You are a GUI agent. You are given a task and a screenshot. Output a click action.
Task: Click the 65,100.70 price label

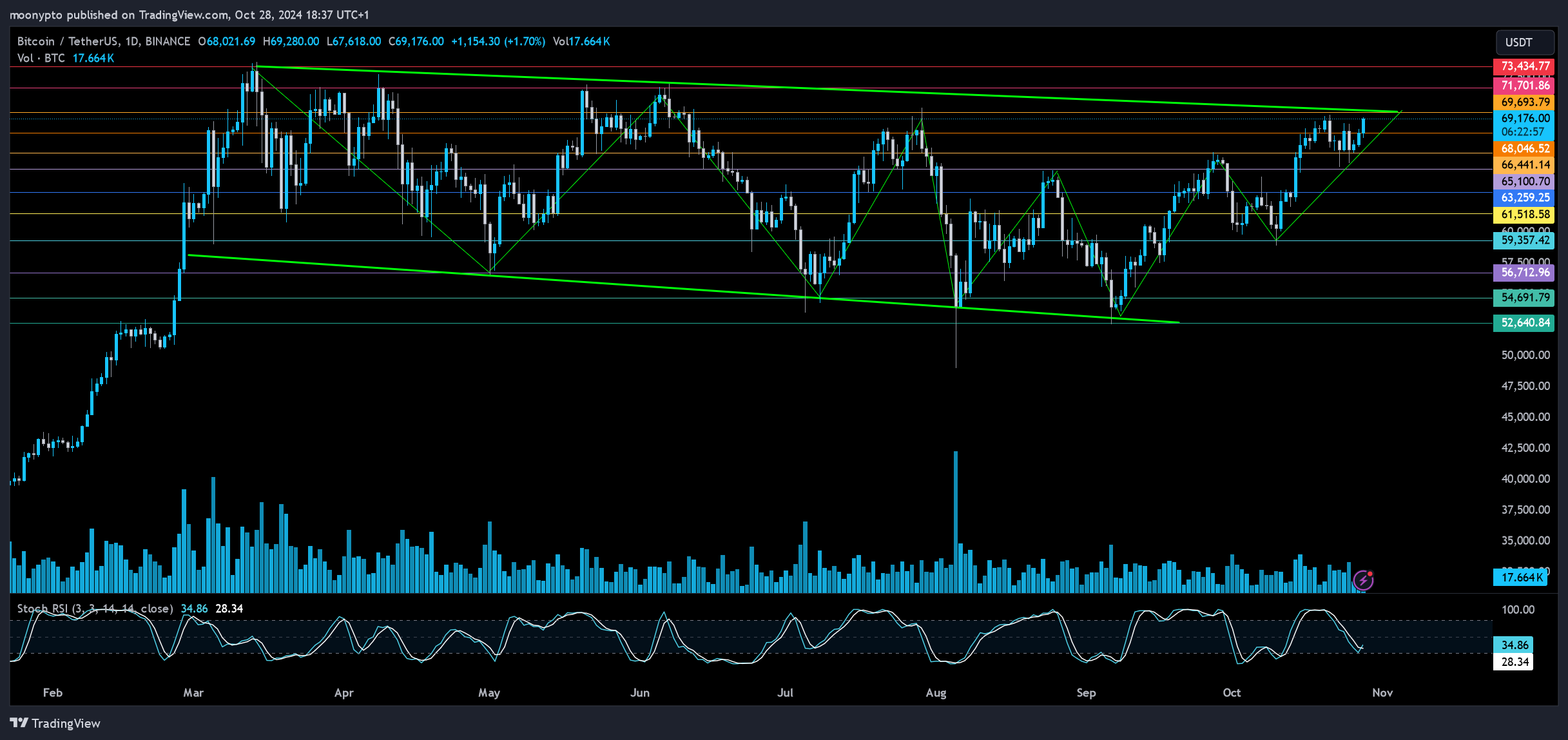pyautogui.click(x=1524, y=182)
